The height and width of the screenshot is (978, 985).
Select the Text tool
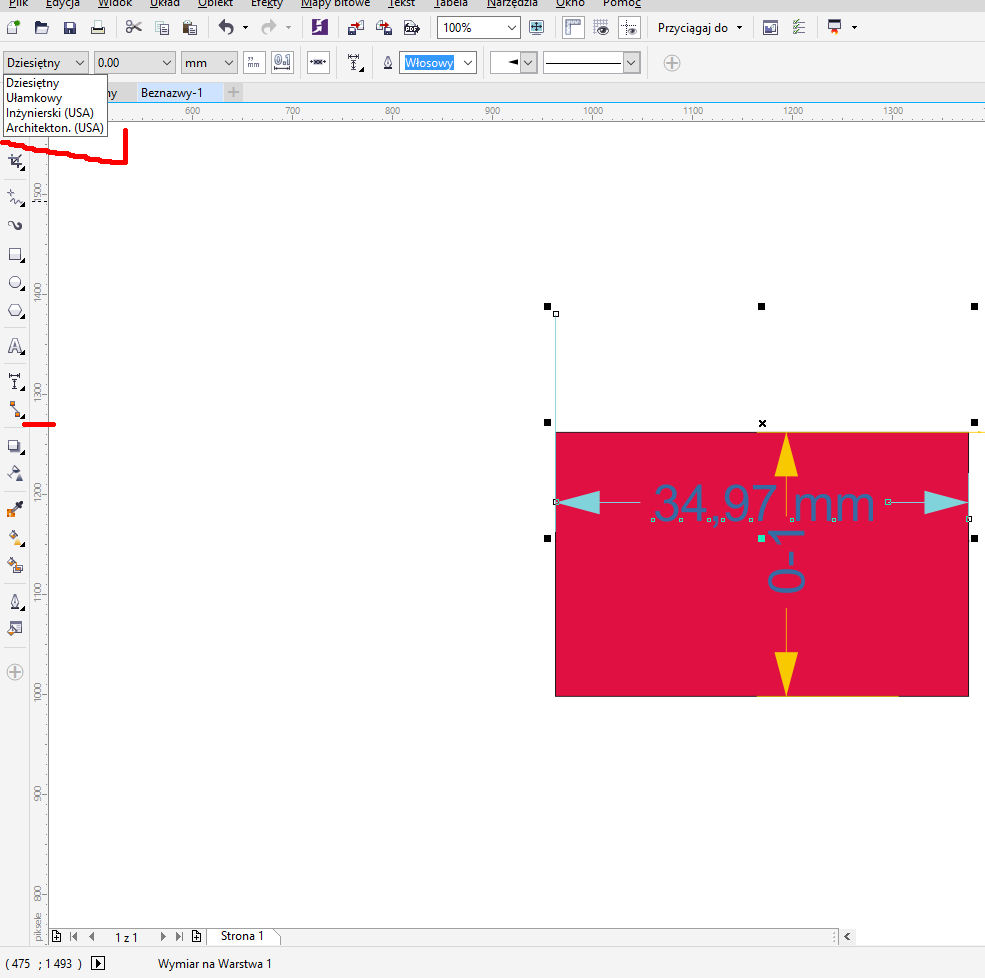15,347
